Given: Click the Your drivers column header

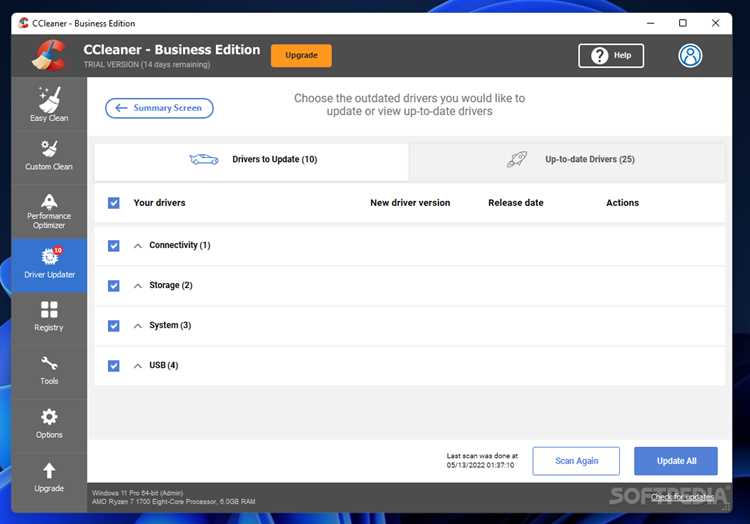Looking at the screenshot, I should (x=159, y=203).
